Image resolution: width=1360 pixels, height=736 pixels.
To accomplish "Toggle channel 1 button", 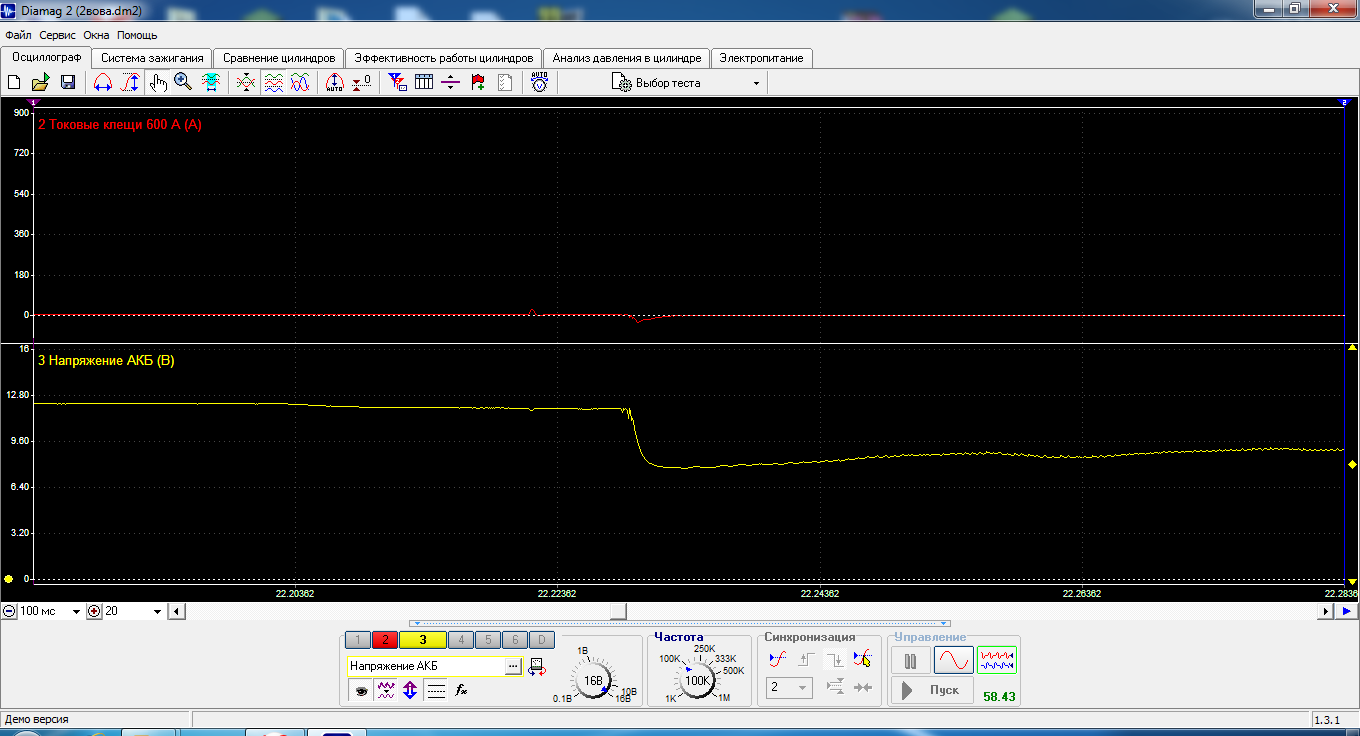I will [x=358, y=640].
